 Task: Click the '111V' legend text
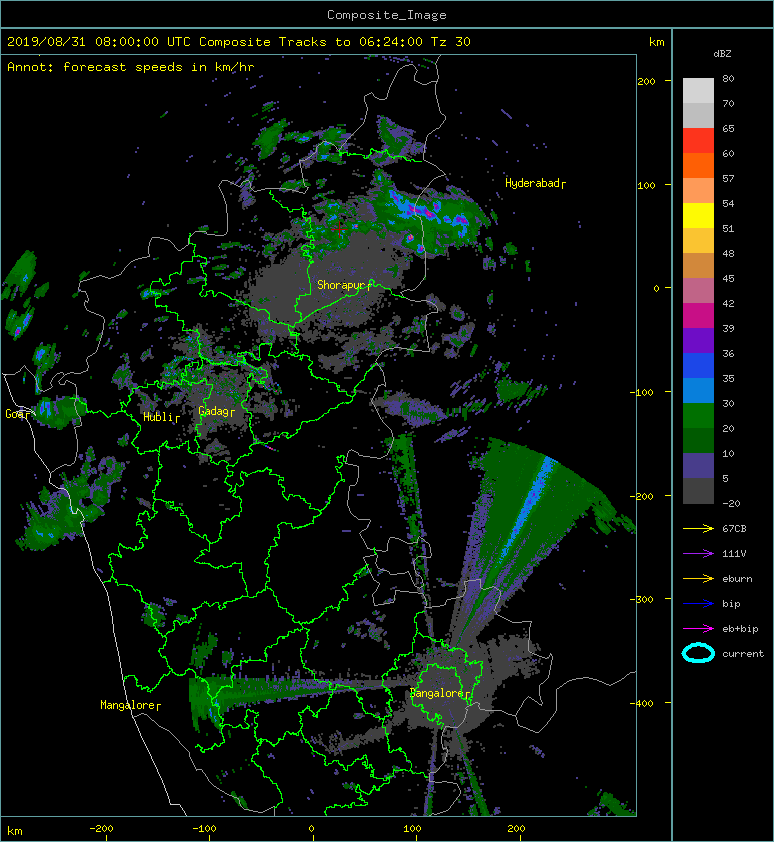tap(734, 554)
